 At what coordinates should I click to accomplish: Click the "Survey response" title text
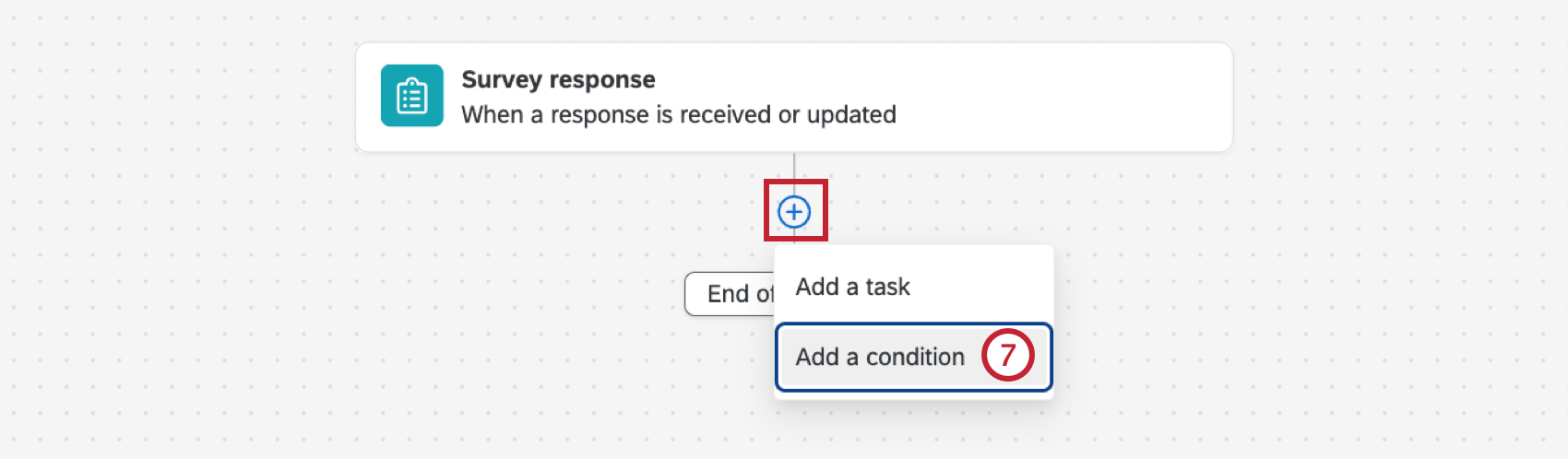pos(558,80)
